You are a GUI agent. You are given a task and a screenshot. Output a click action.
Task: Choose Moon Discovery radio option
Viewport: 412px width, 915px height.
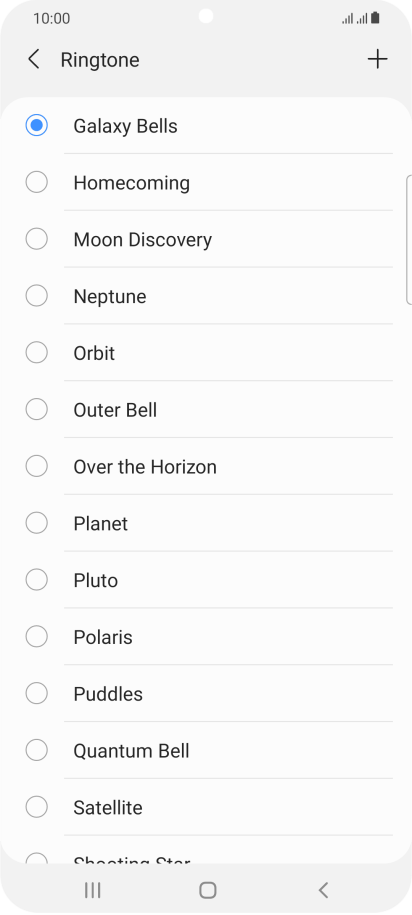point(36,239)
